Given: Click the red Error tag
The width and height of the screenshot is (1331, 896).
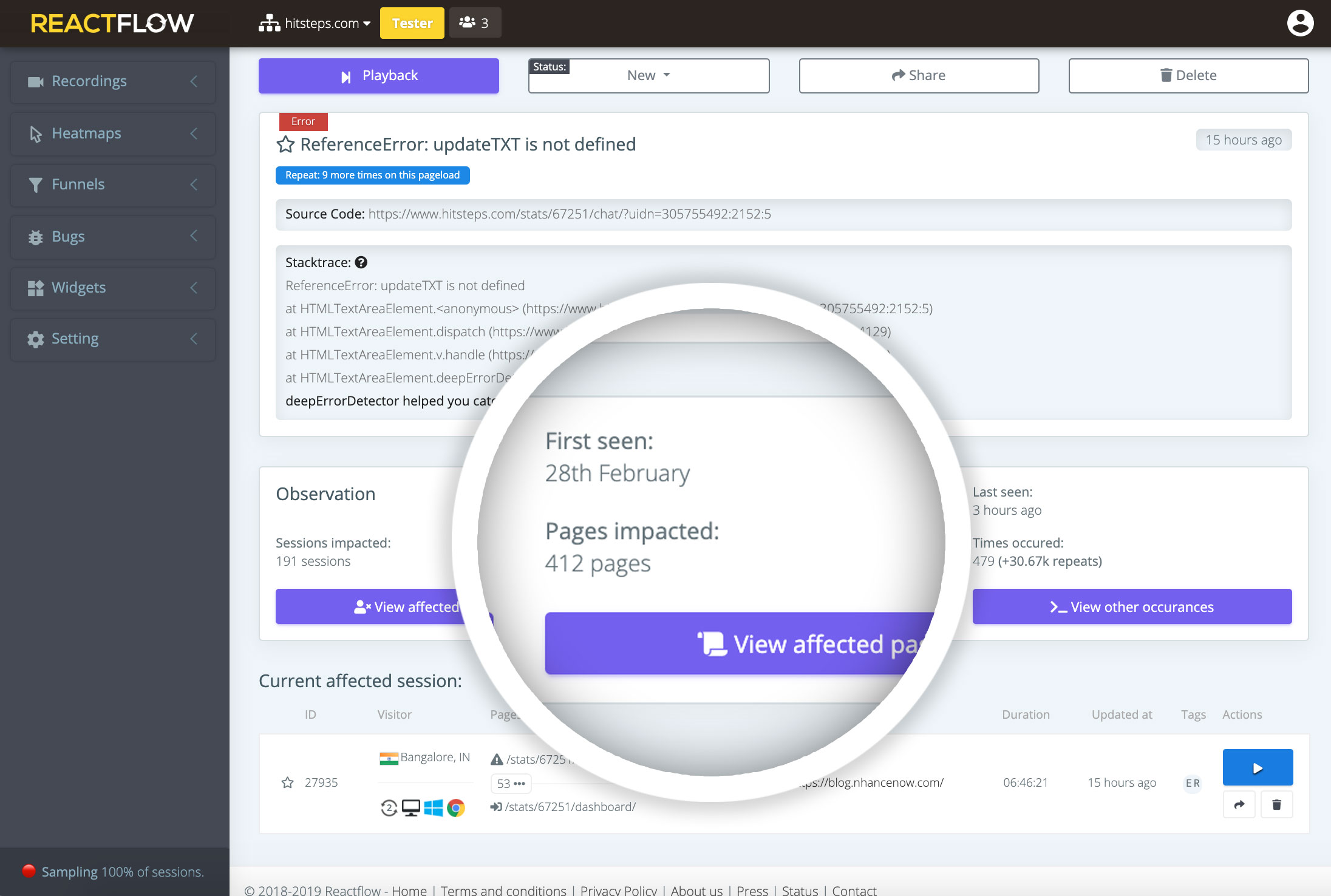Looking at the screenshot, I should (303, 121).
